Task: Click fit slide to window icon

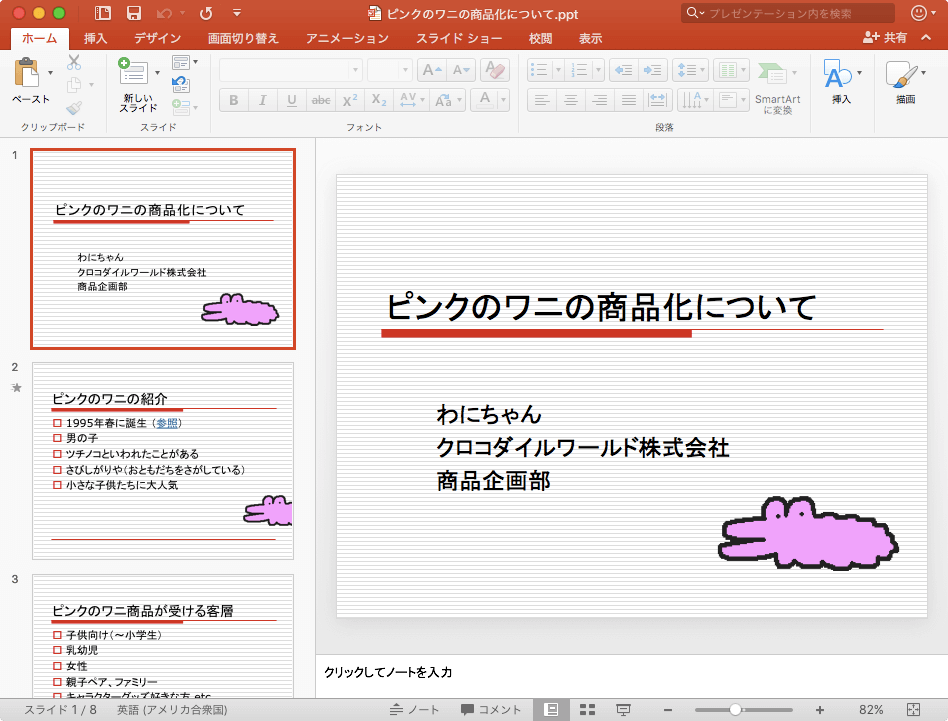Action: click(912, 709)
